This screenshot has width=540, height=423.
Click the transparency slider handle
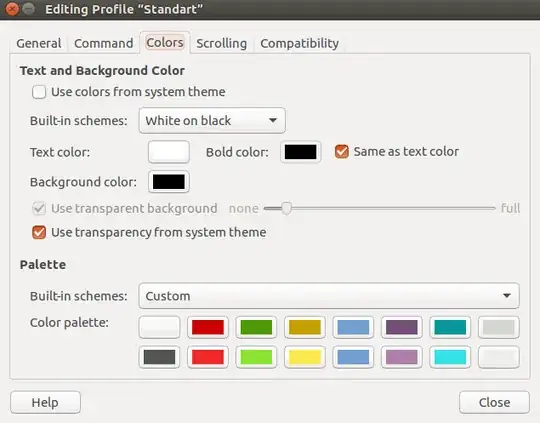point(286,208)
